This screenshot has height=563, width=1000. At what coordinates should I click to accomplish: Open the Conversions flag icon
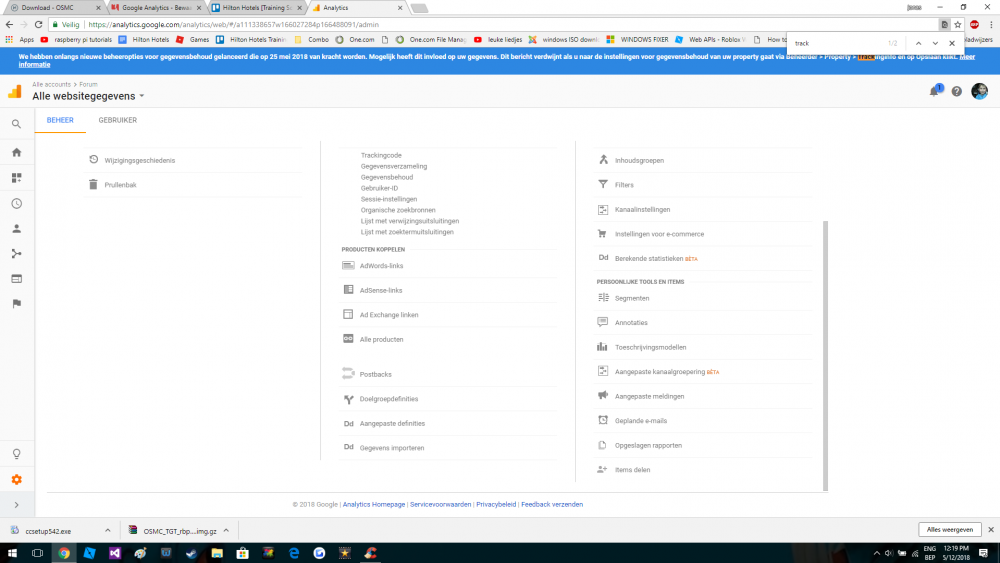[x=17, y=303]
